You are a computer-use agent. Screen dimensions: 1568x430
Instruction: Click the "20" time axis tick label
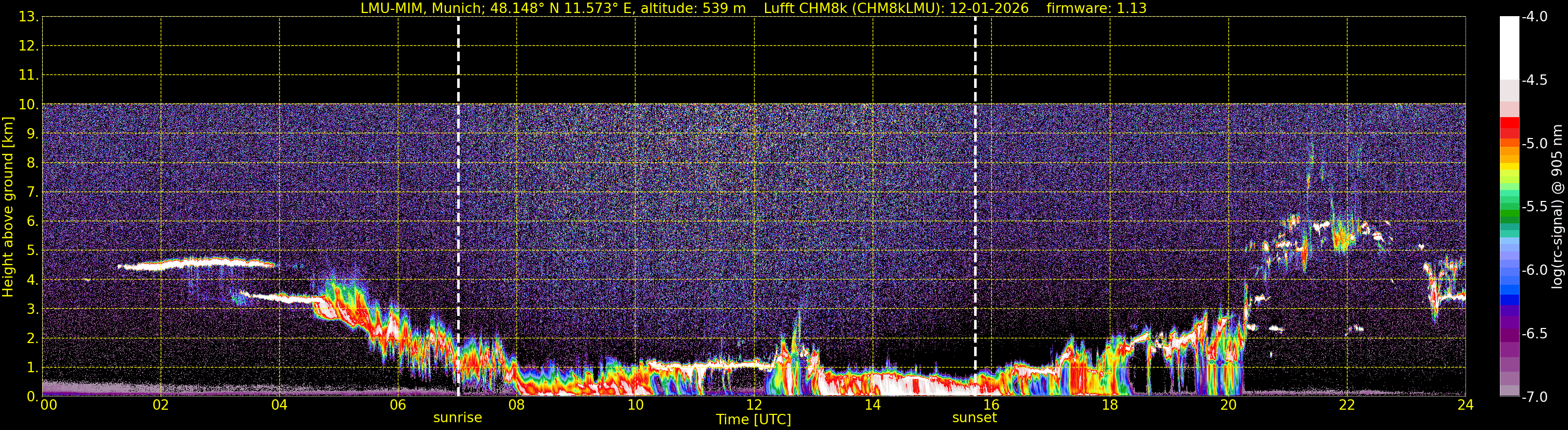pyautogui.click(x=1229, y=405)
